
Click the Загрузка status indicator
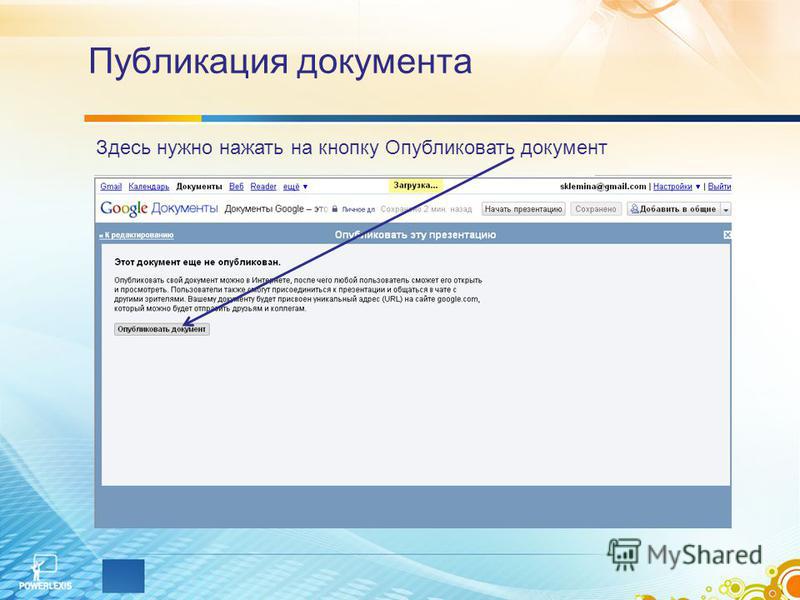click(x=416, y=186)
